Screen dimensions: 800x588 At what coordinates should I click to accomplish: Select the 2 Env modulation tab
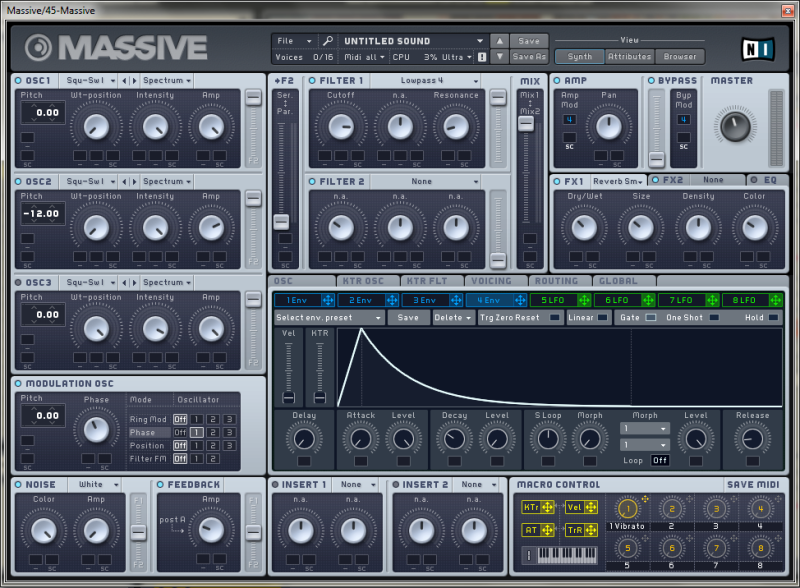point(361,300)
